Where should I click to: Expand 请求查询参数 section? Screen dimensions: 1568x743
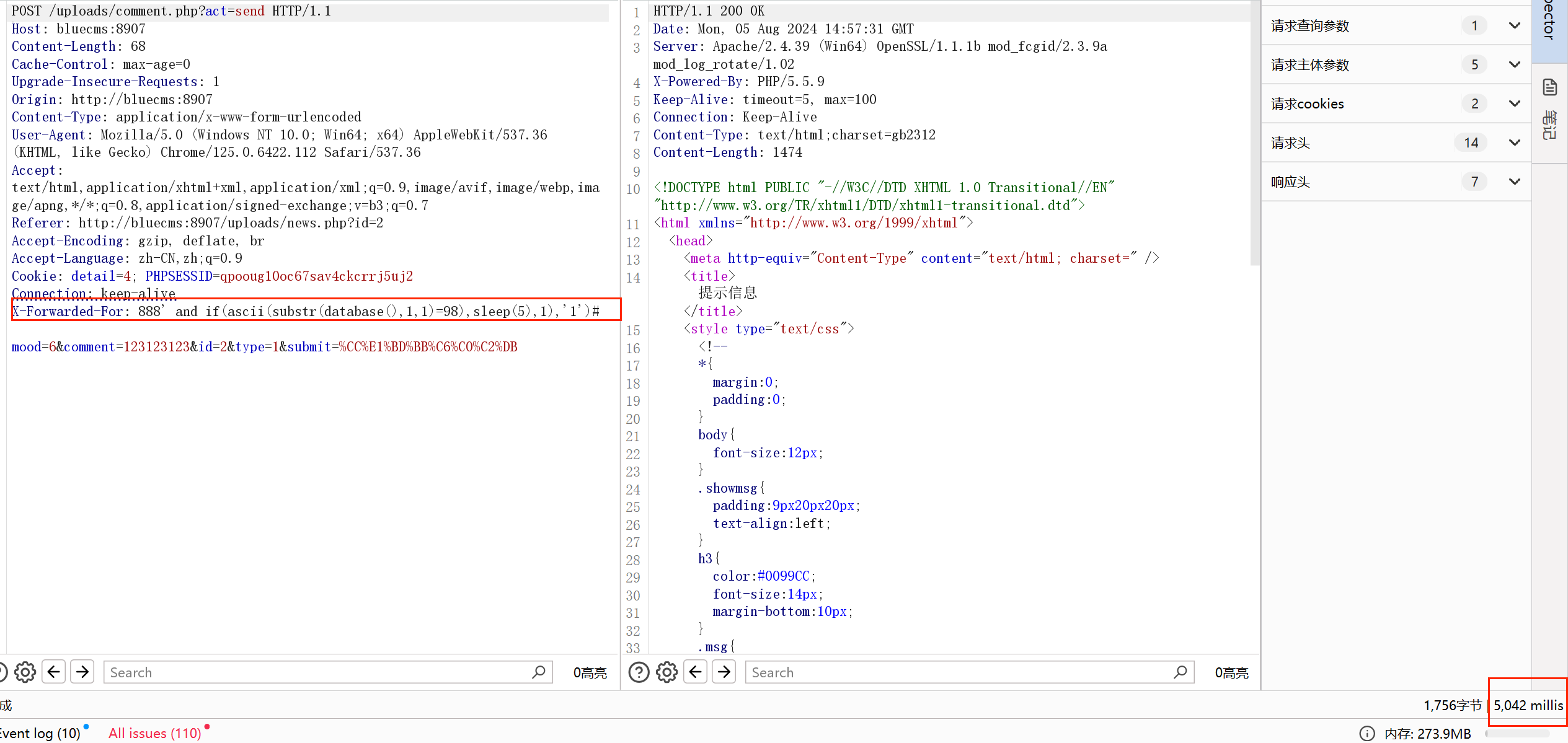(x=1515, y=25)
